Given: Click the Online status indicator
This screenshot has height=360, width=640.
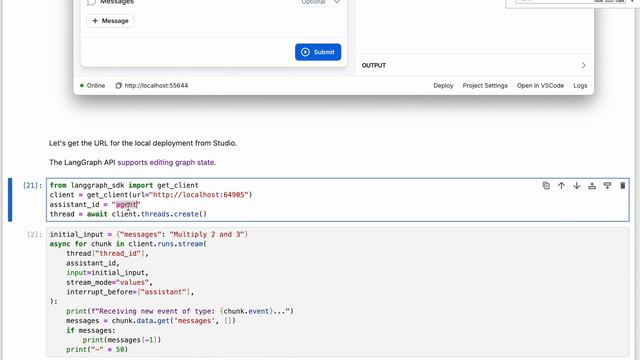Looking at the screenshot, I should click(x=93, y=86).
